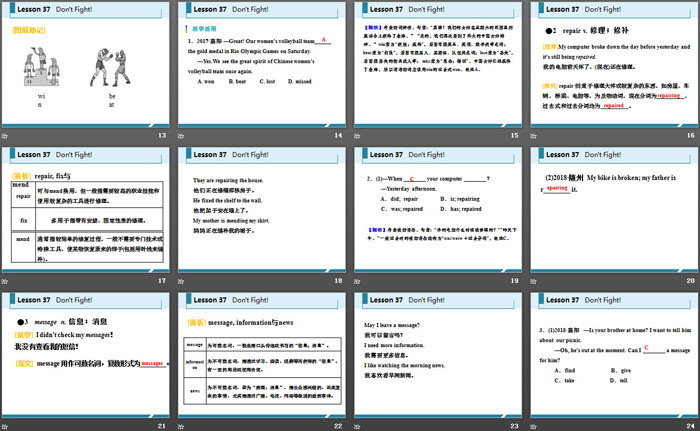Click the animation star icon under slide 20
Viewport: 700px width, 431px height.
click(x=533, y=281)
